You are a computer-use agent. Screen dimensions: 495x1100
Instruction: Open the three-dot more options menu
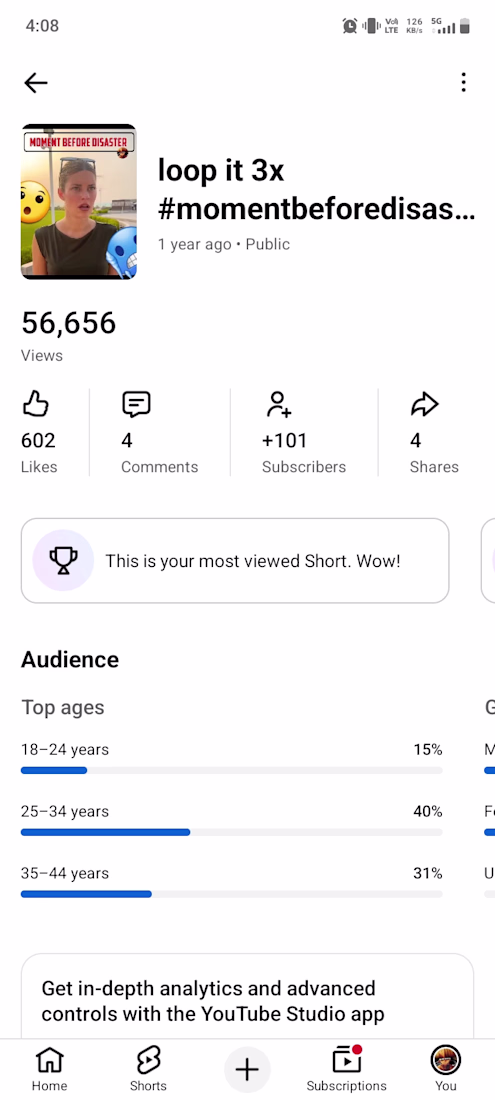click(463, 82)
